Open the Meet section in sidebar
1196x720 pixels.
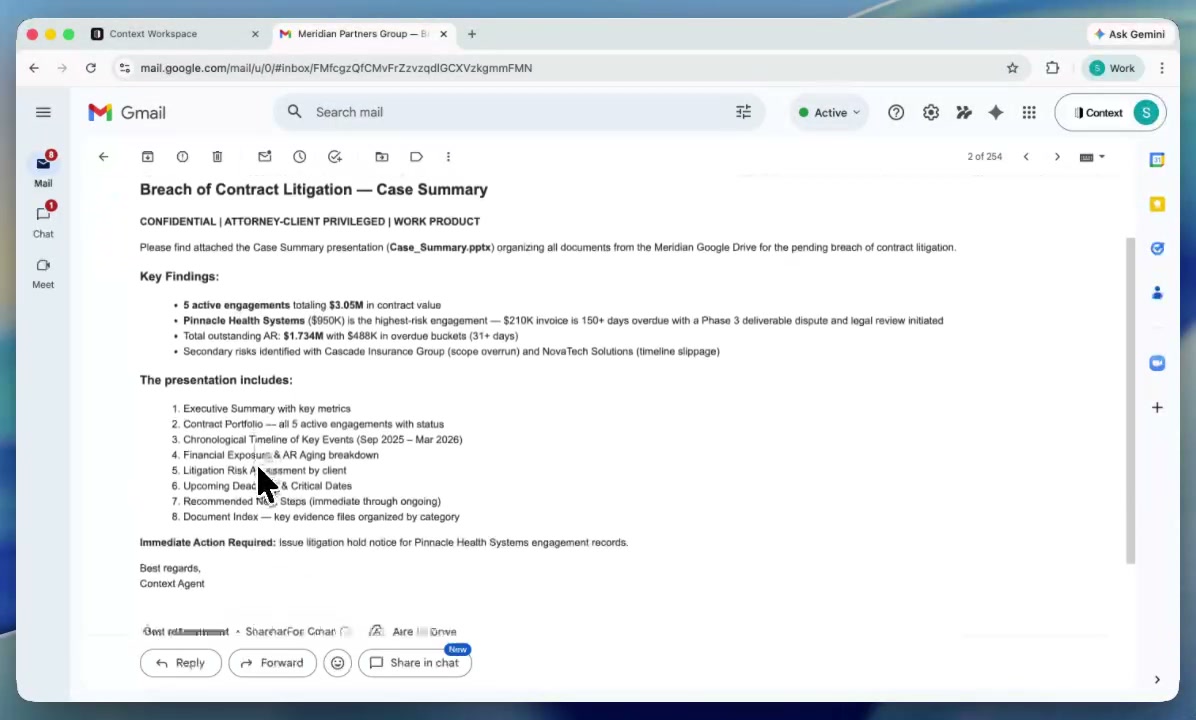pos(43,272)
